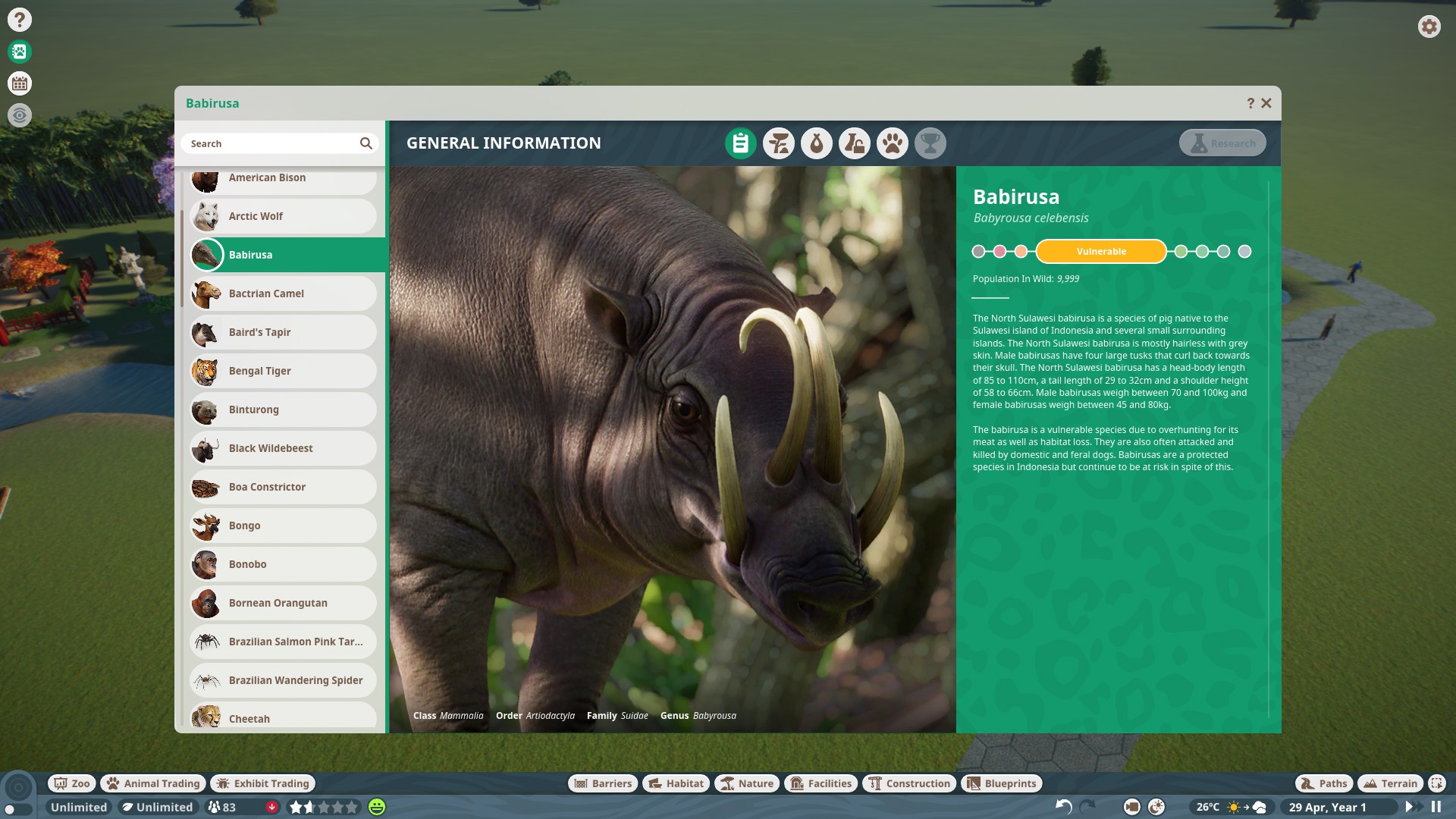This screenshot has width=1456, height=819.
Task: Open the social paw print tab icon
Action: click(893, 143)
